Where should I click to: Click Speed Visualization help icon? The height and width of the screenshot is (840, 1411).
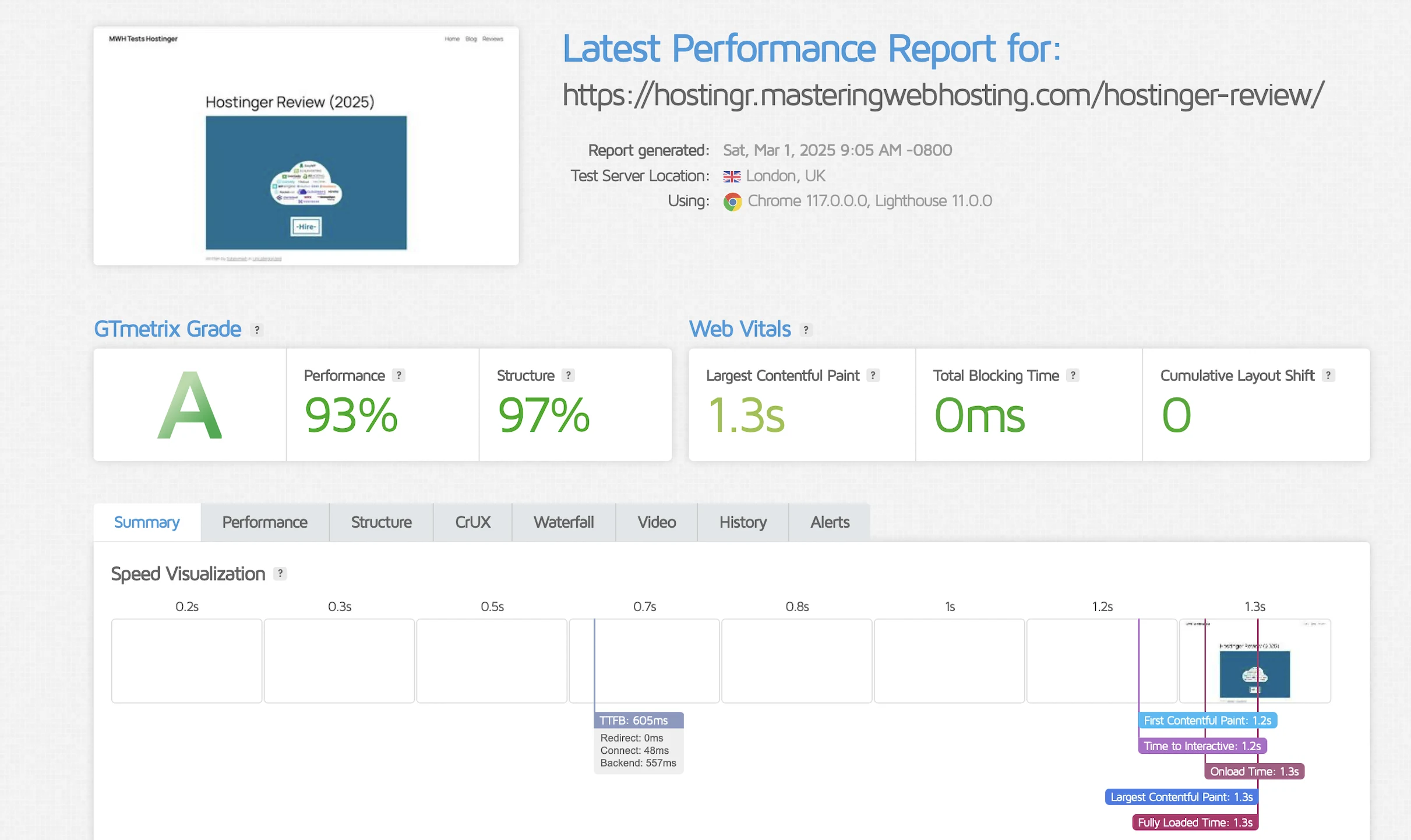coord(280,574)
